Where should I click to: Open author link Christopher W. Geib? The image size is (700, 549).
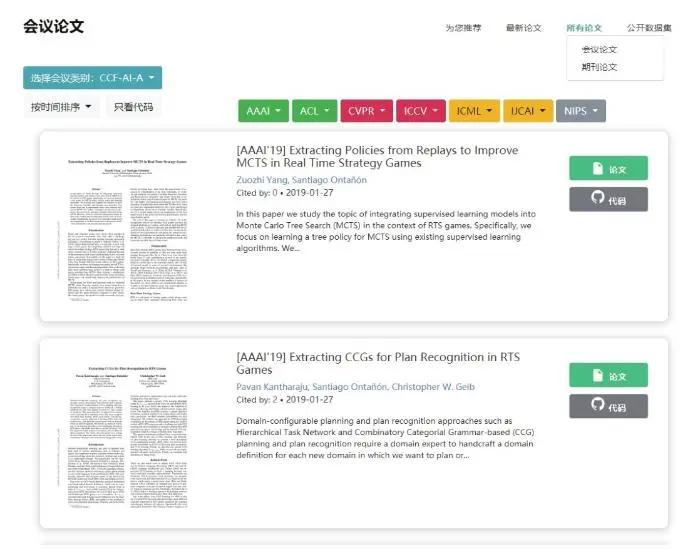[x=433, y=387]
